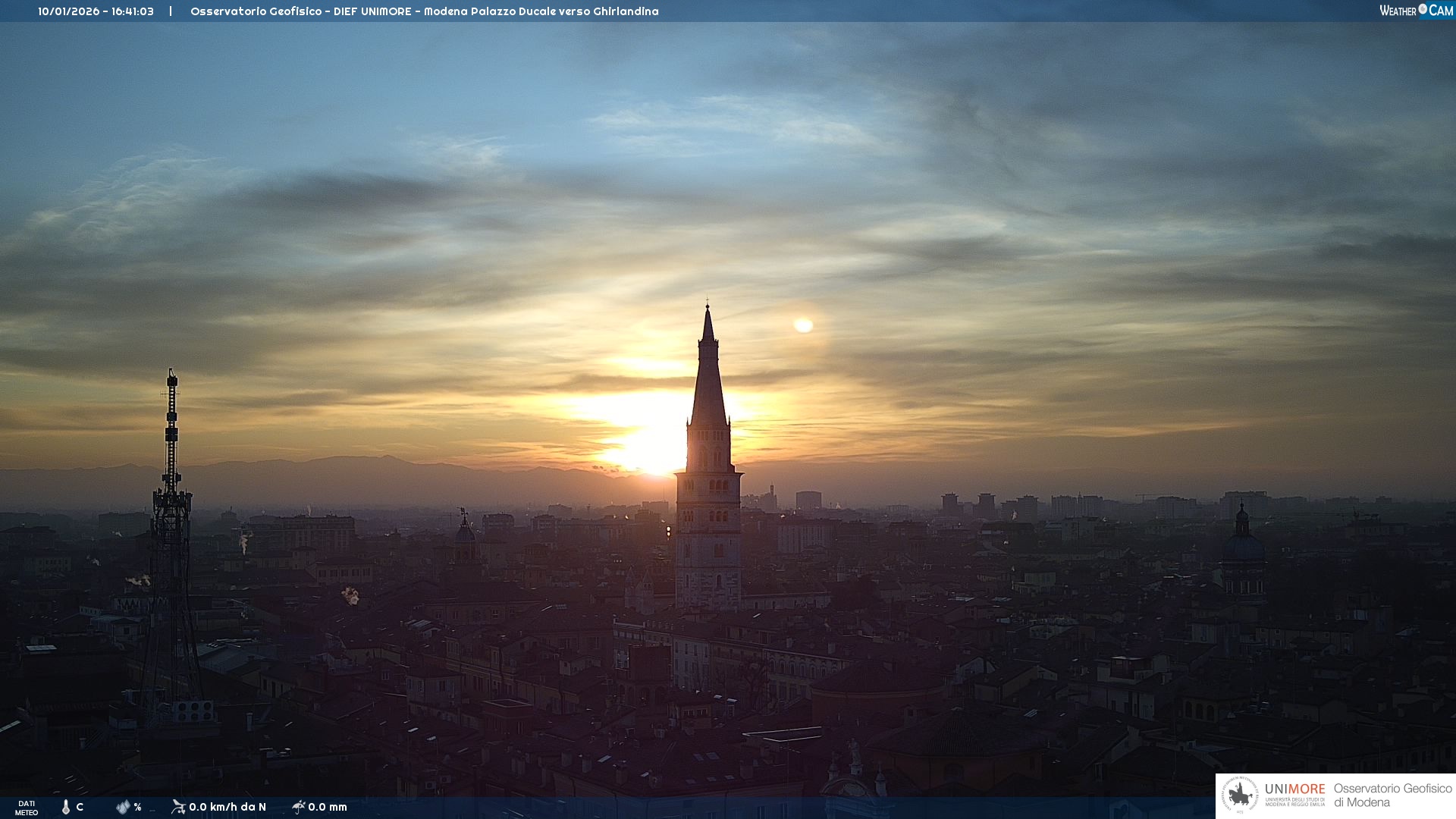Click the WeatherCam camera lens icon

(1423, 9)
